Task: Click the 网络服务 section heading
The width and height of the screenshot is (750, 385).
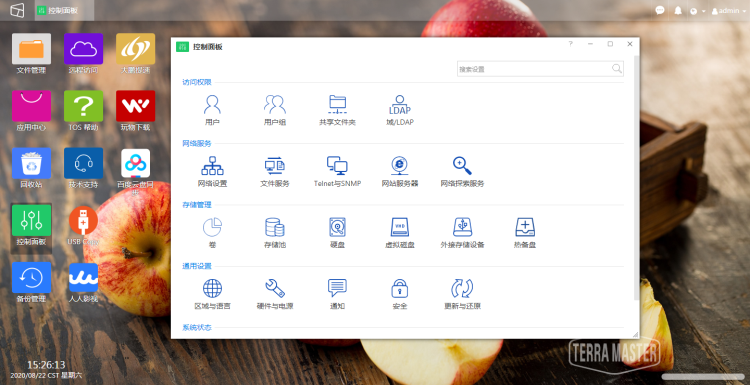Action: click(197, 143)
